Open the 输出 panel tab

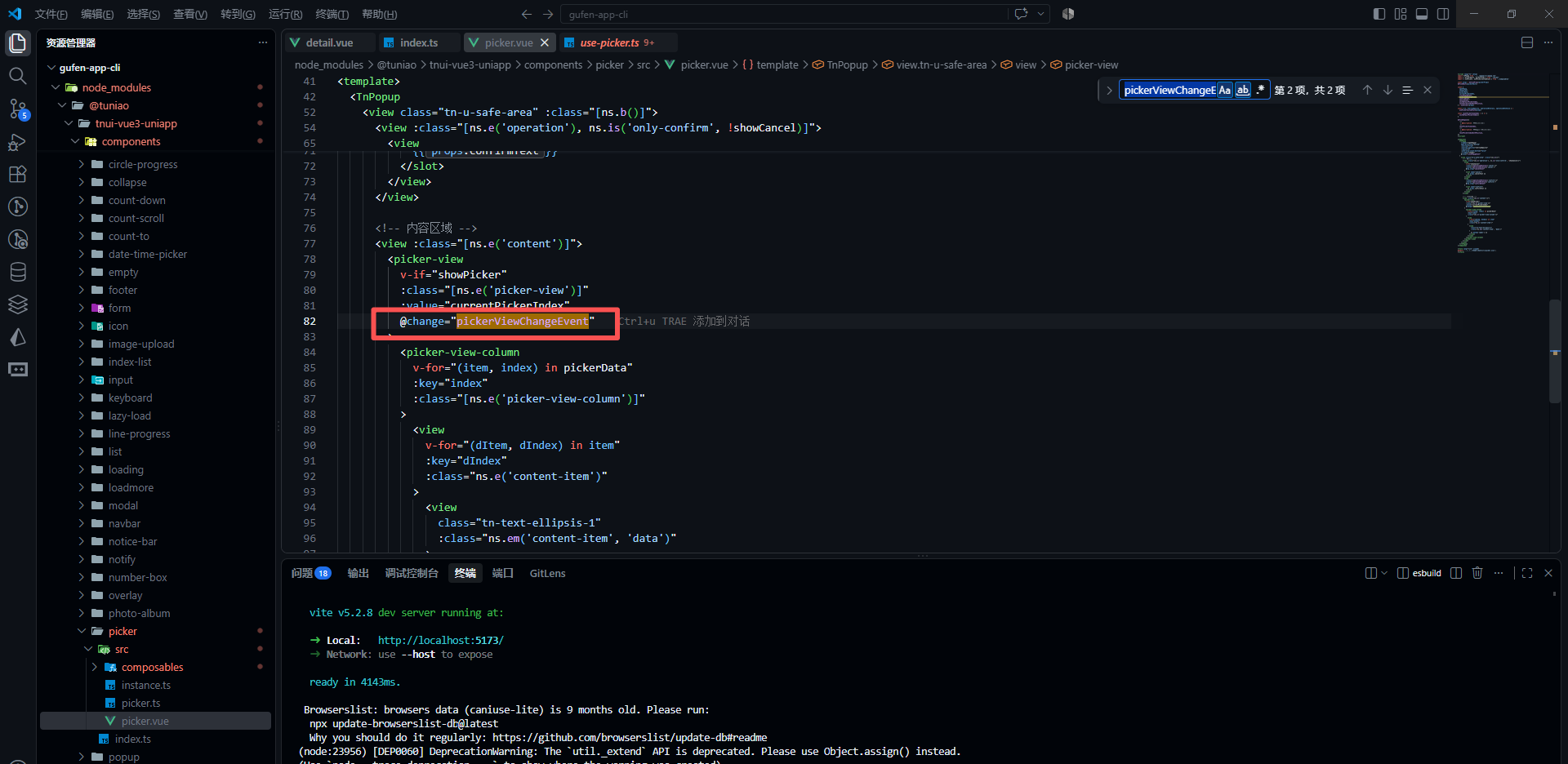(358, 573)
